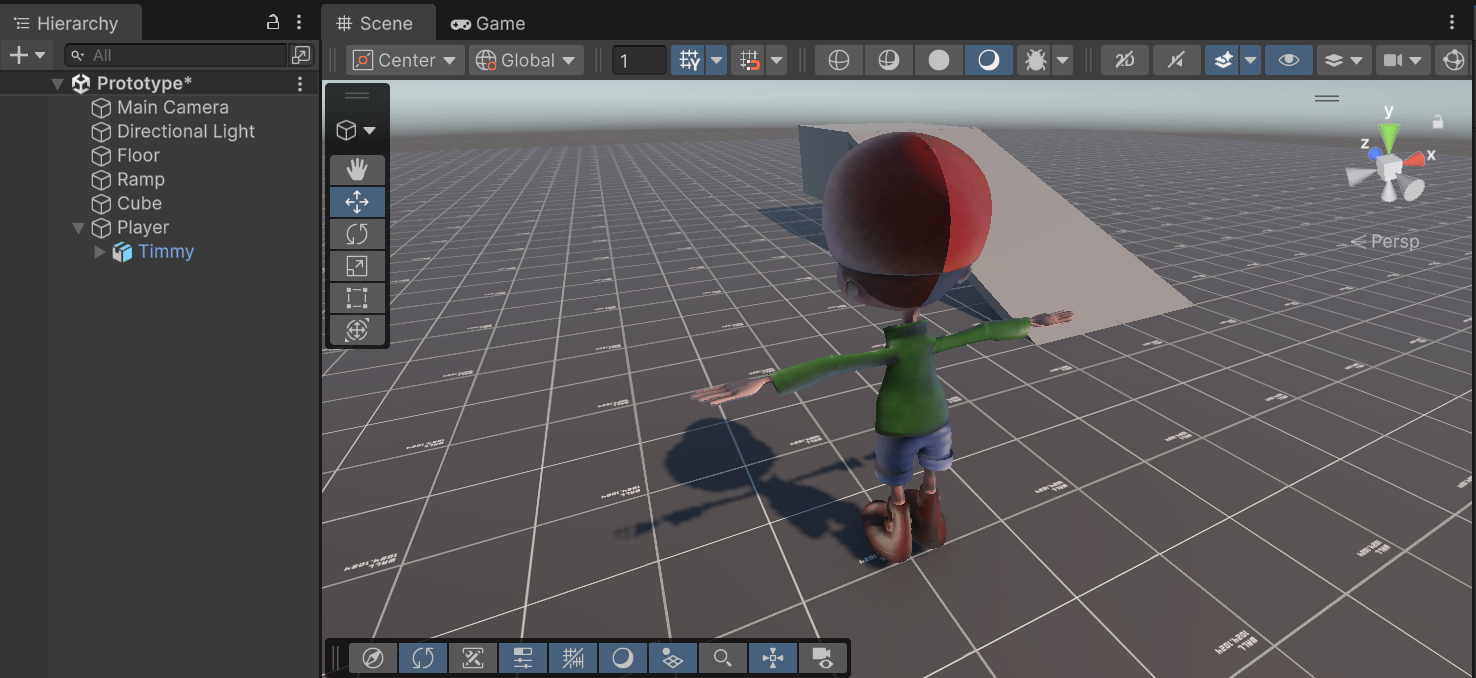Expand the Timmy prefab foldout

(x=99, y=252)
